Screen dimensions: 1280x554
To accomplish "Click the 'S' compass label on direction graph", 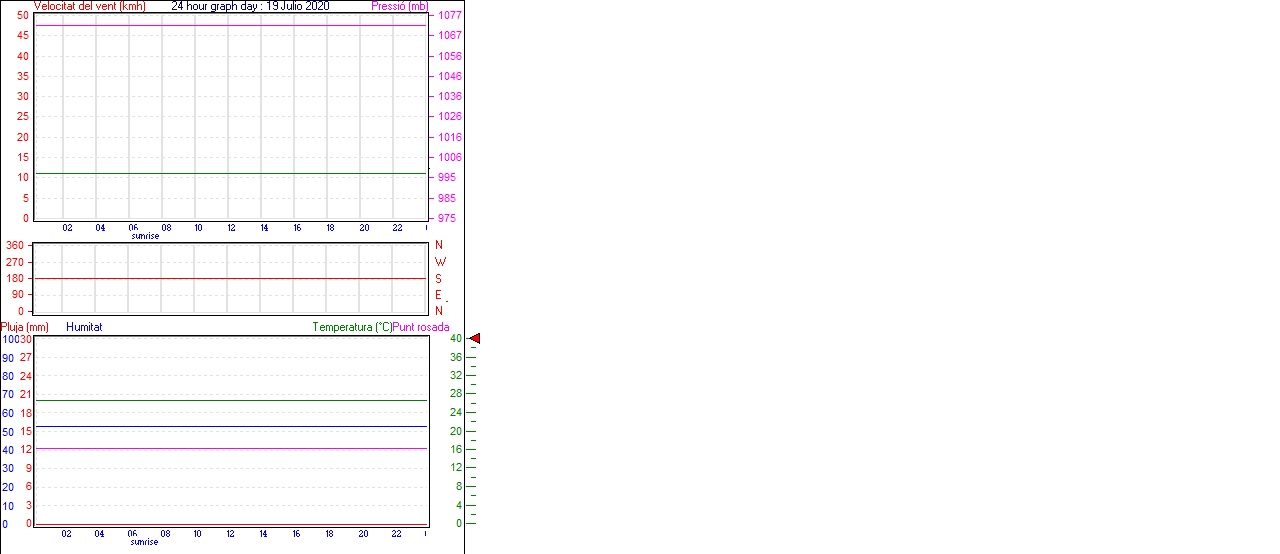I will point(438,279).
